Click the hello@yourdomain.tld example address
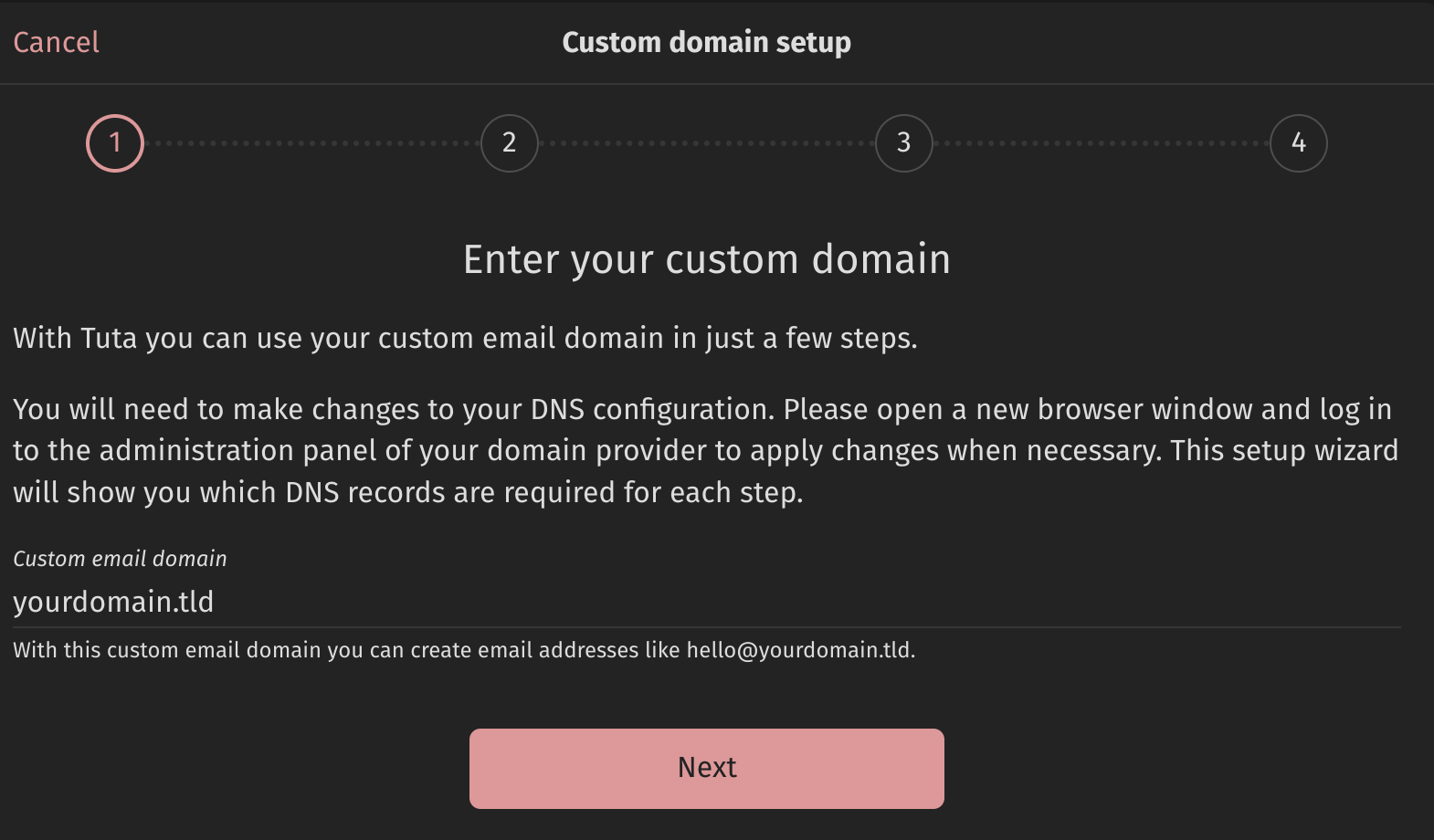 pyautogui.click(x=798, y=650)
